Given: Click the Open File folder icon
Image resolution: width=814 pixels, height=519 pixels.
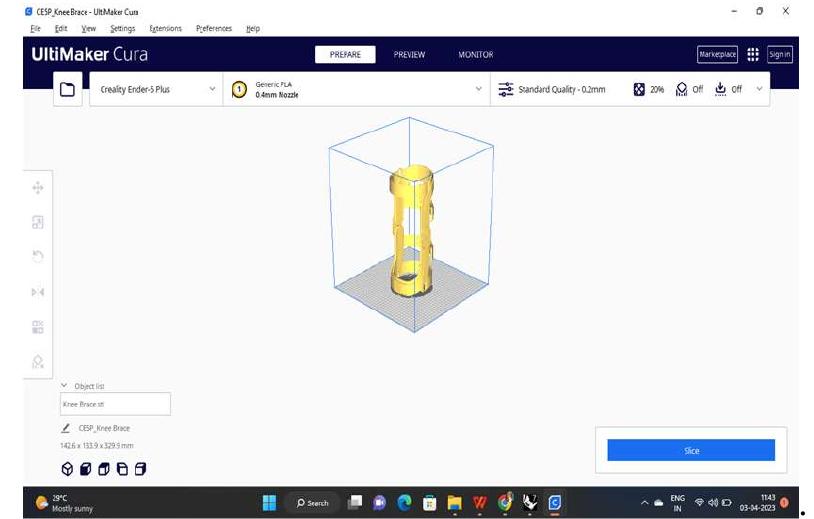Looking at the screenshot, I should pos(67,89).
